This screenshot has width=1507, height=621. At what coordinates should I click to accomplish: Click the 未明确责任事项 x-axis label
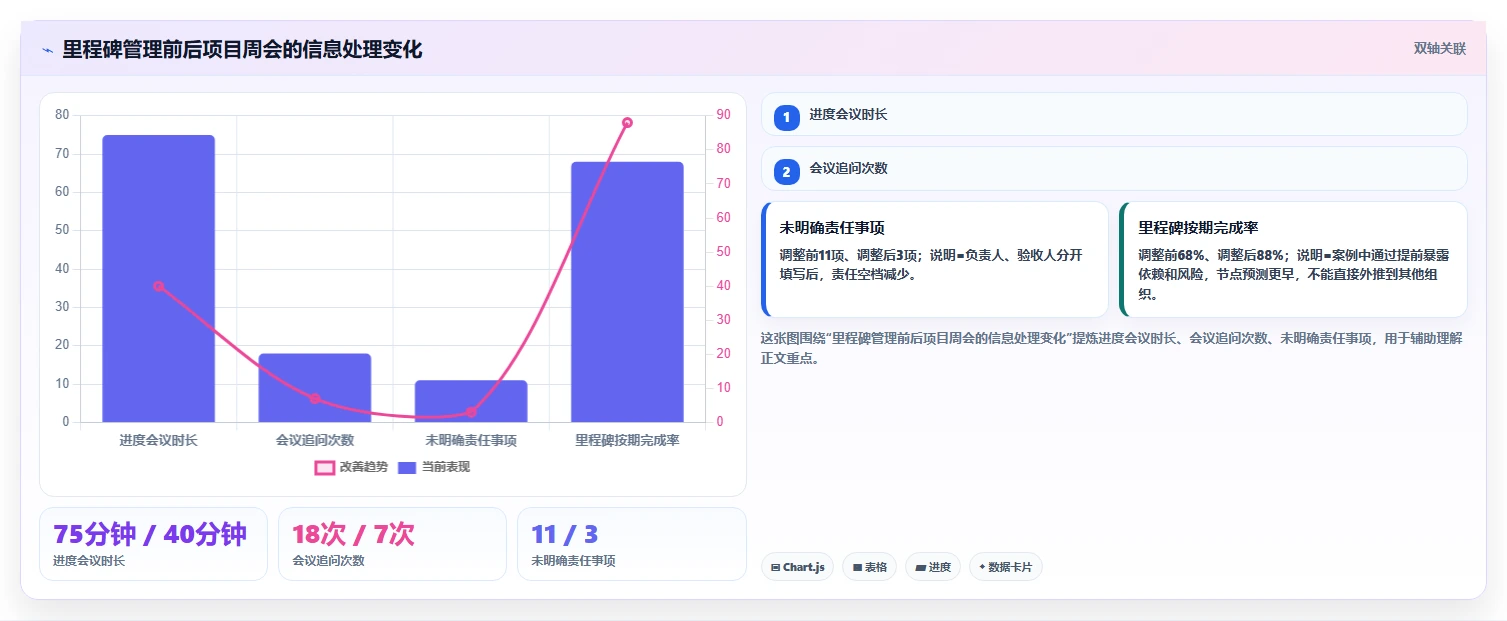click(x=471, y=440)
